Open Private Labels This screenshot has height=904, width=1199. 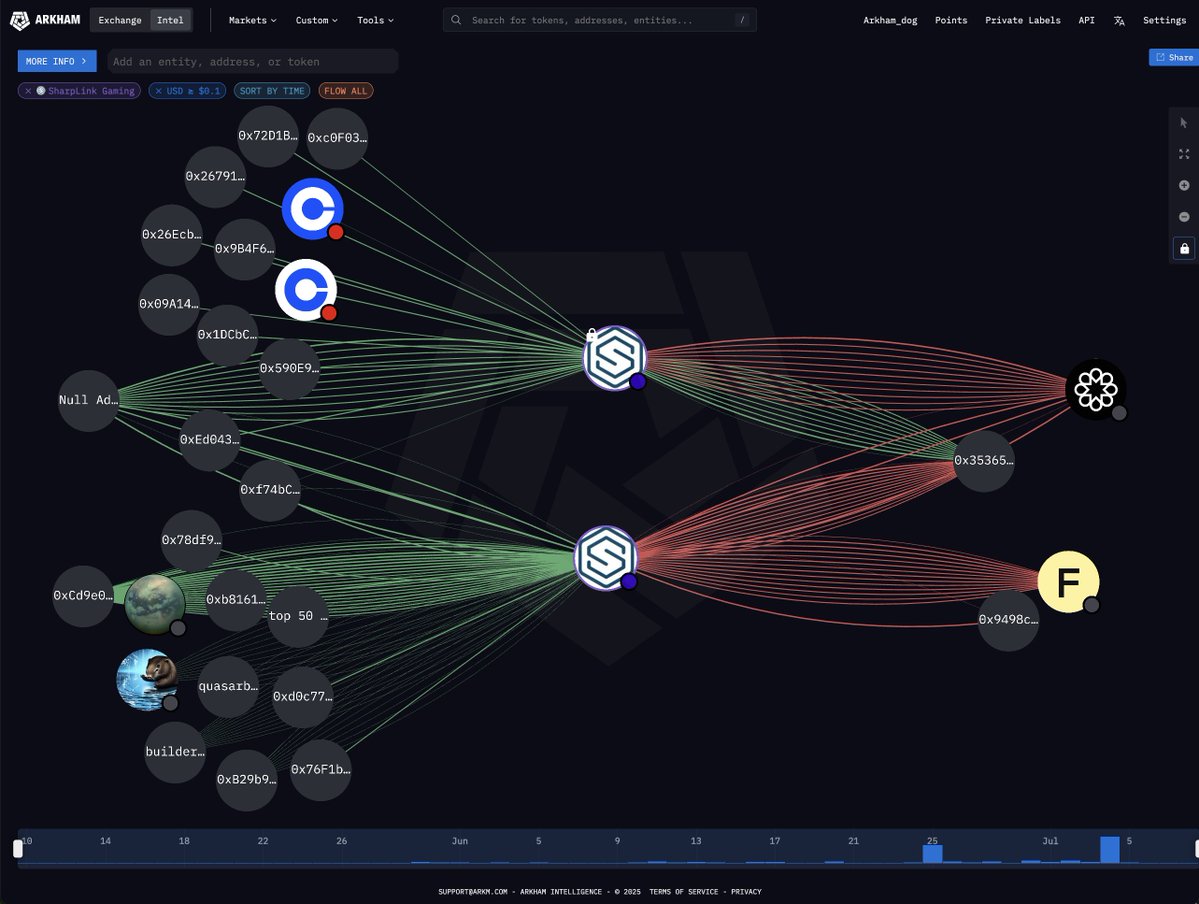[x=1022, y=20]
